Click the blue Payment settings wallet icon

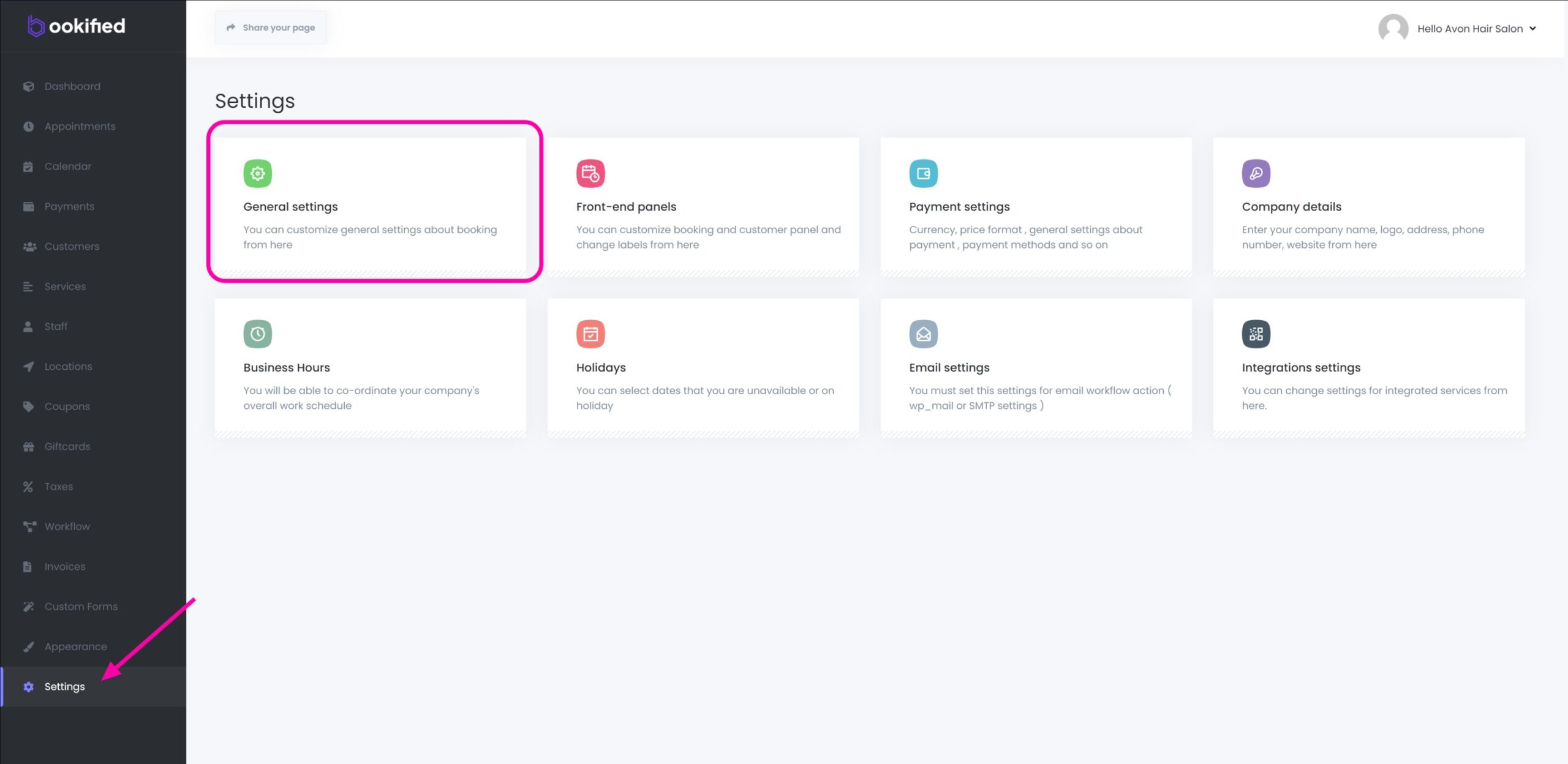tap(923, 173)
